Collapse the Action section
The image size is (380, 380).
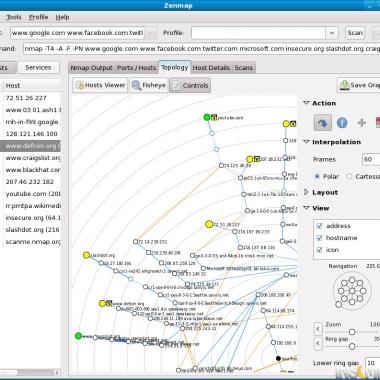306,103
